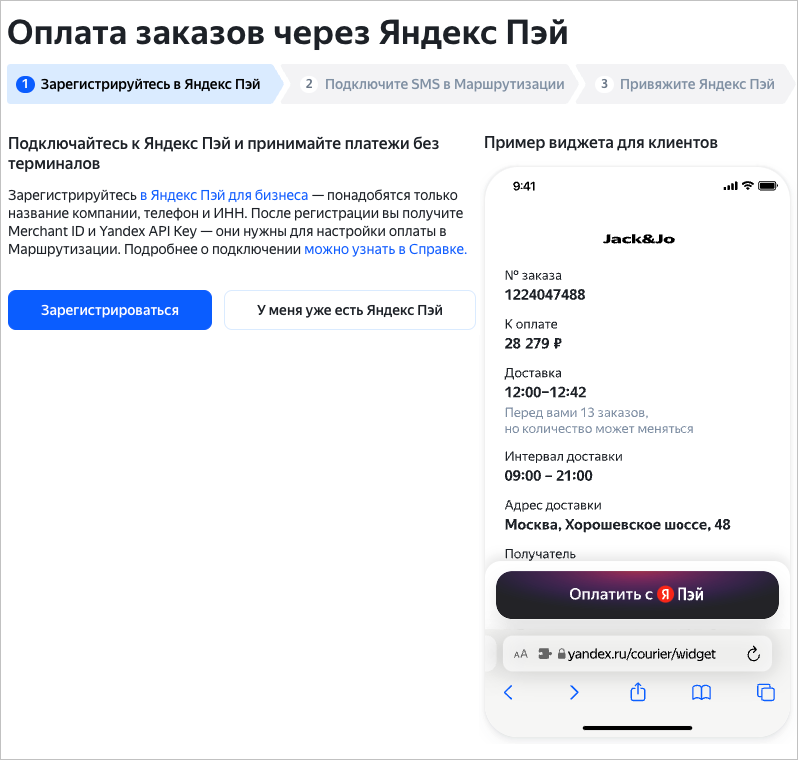Click the lock icon before yandex.ru
This screenshot has width=798, height=760.
562,654
